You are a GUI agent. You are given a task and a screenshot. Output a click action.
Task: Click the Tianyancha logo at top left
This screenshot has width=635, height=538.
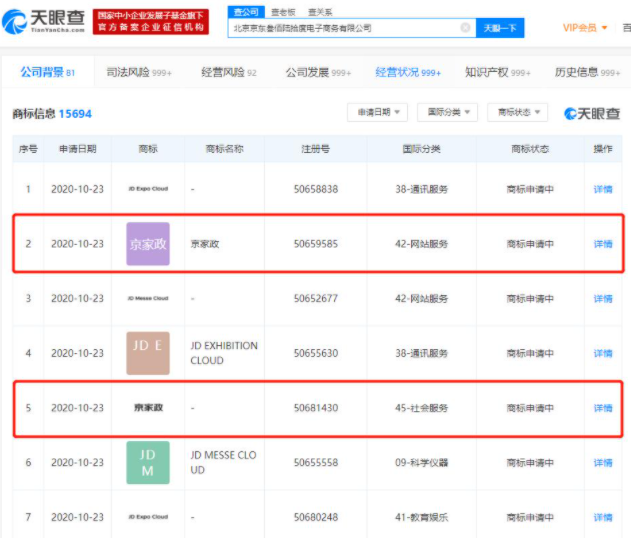coord(43,21)
